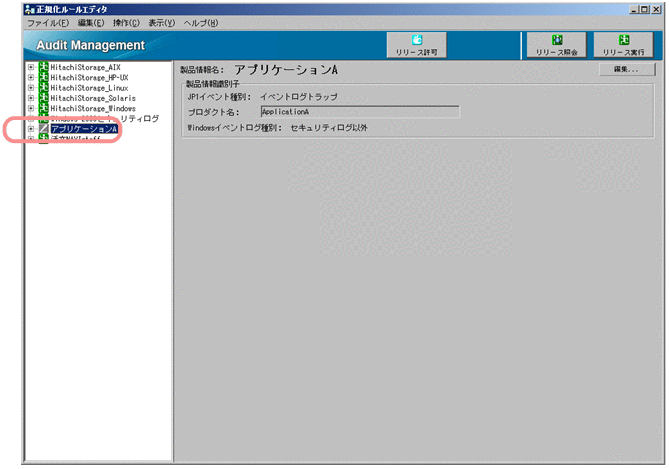Image resolution: width=669 pixels, height=469 pixels.
Task: Click the HitachiStorage_AIX tree icon
Action: point(44,67)
